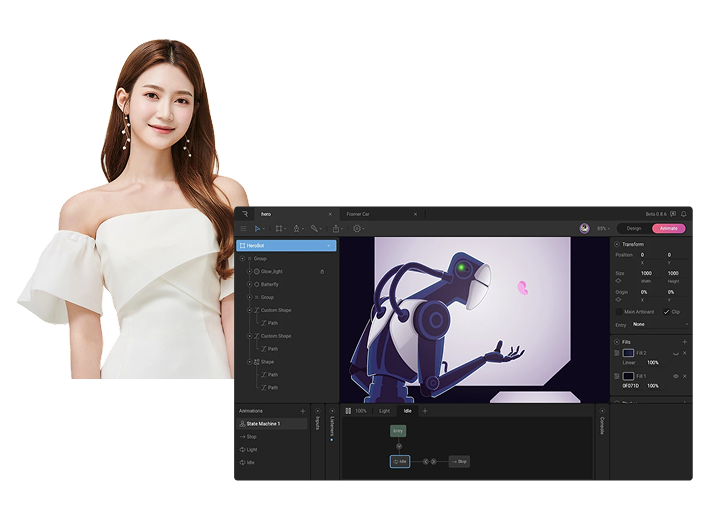
Task: Click the transition arrow below Entry node
Action: point(399,446)
